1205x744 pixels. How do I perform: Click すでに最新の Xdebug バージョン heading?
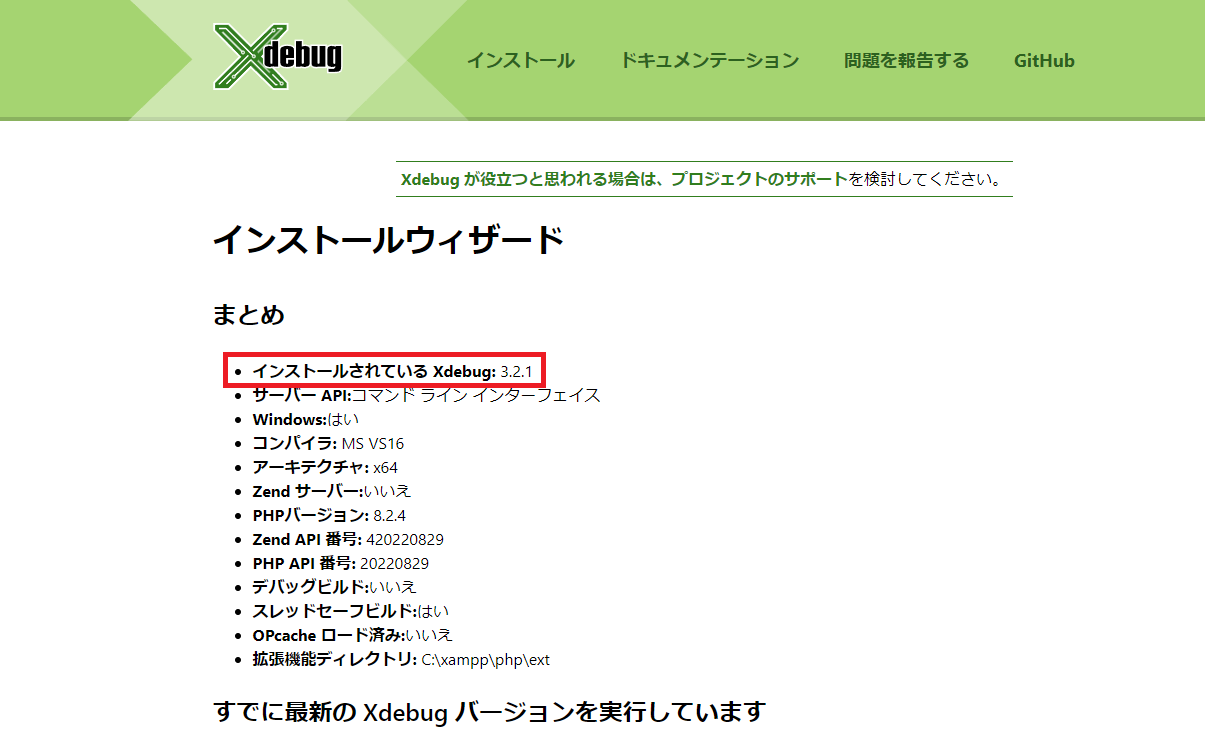[490, 712]
